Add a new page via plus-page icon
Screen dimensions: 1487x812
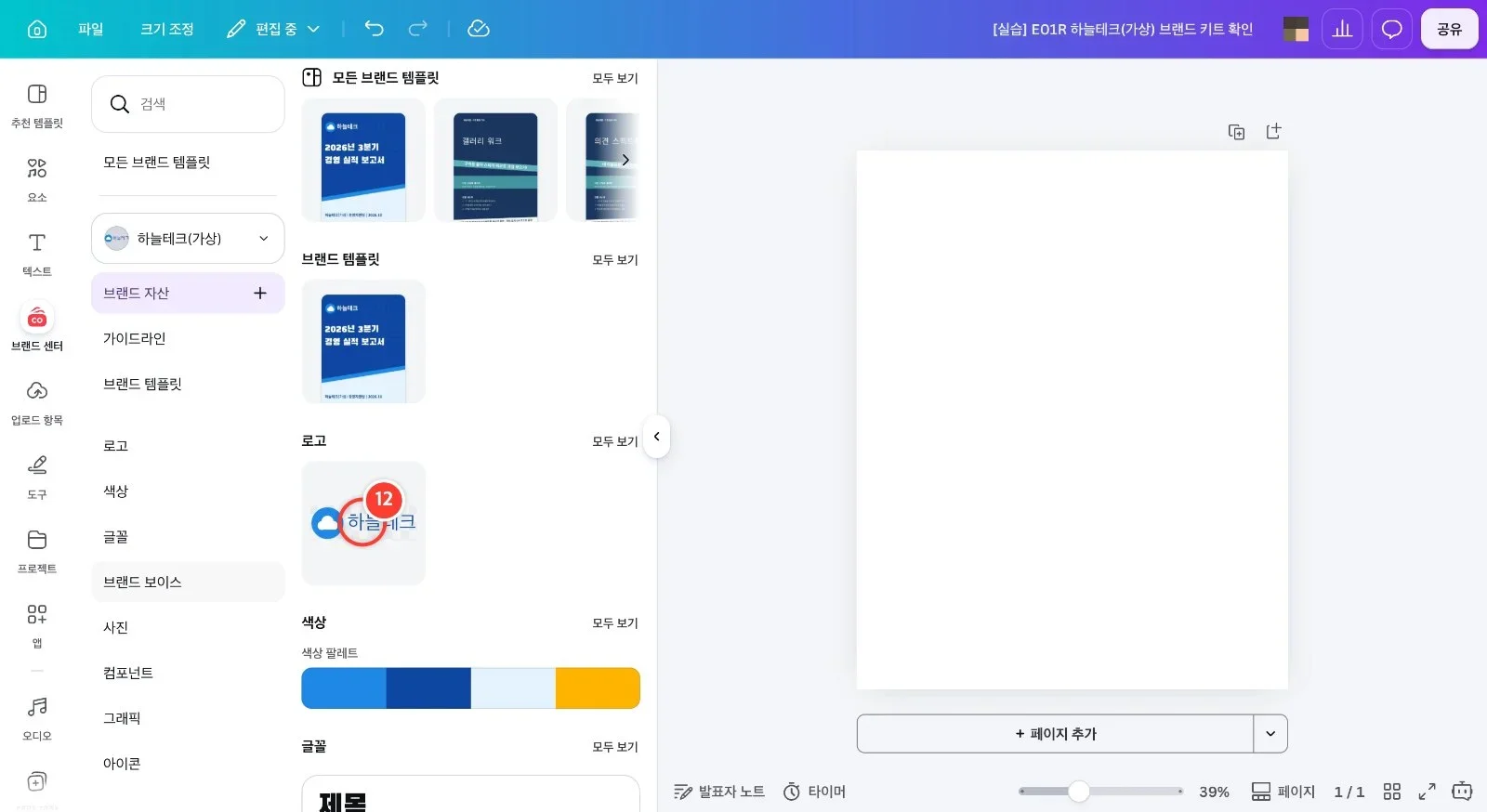tap(1273, 132)
